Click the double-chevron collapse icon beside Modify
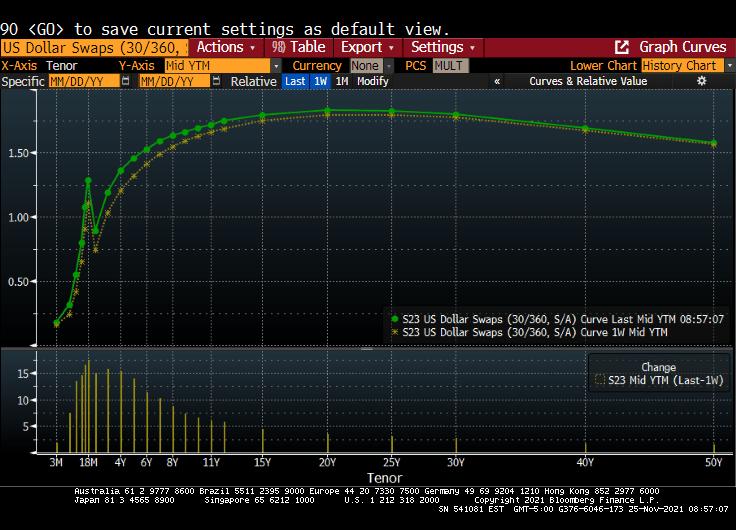The width and height of the screenshot is (736, 530). point(496,81)
